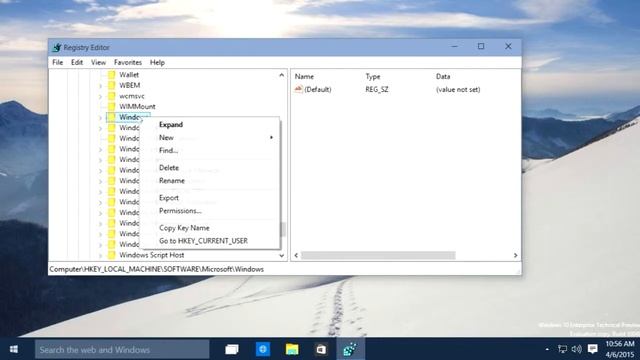
Task: Click the (Default) string value icon
Action: 299,89
